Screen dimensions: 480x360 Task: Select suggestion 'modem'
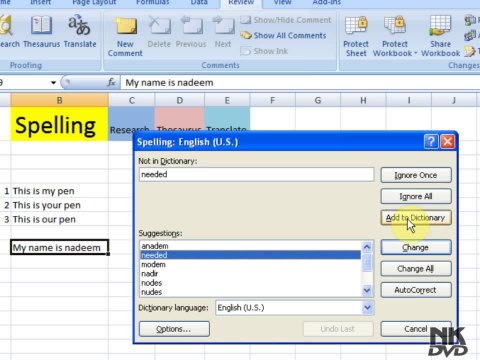(250, 264)
